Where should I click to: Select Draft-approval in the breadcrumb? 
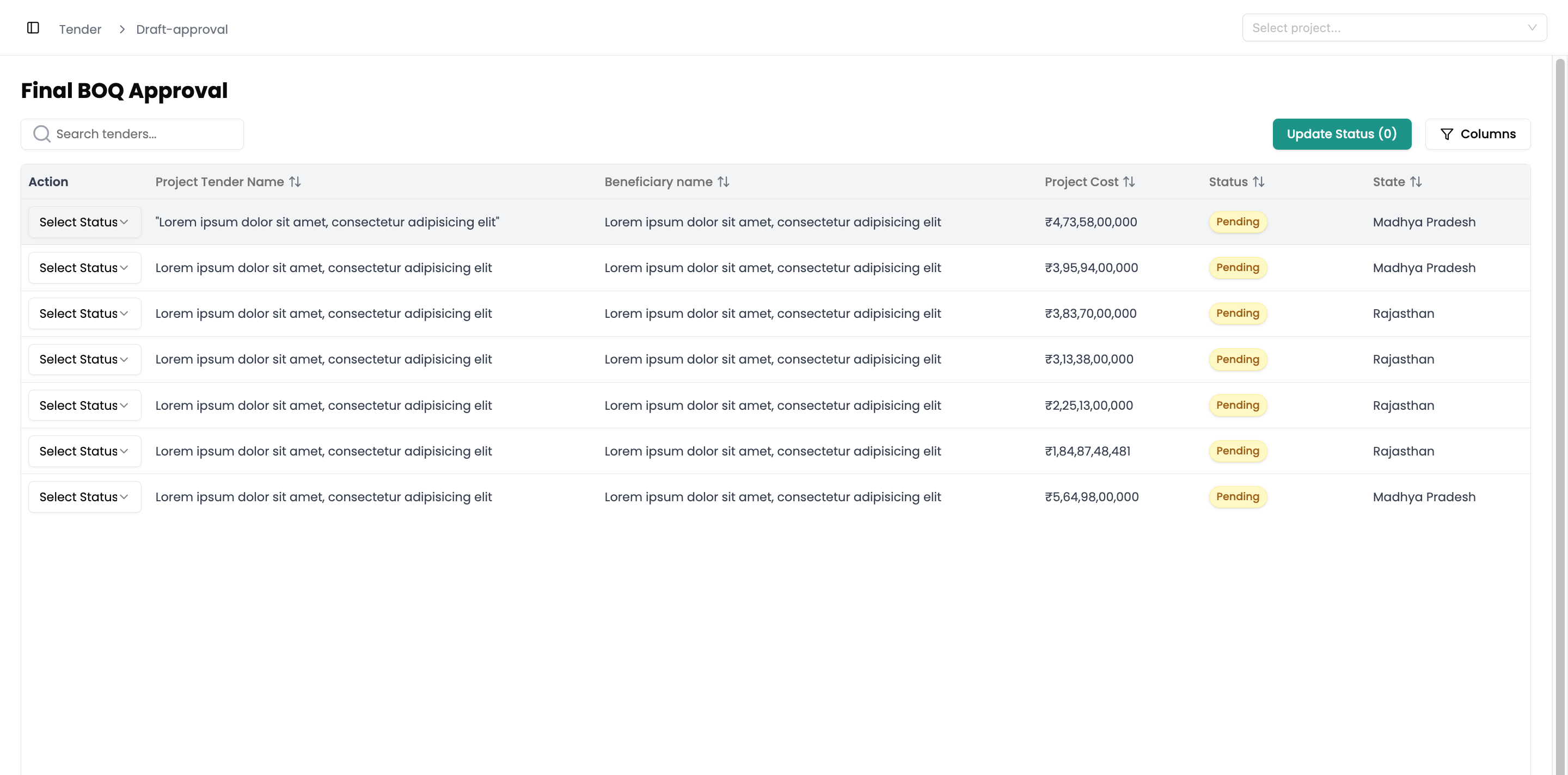pos(181,29)
